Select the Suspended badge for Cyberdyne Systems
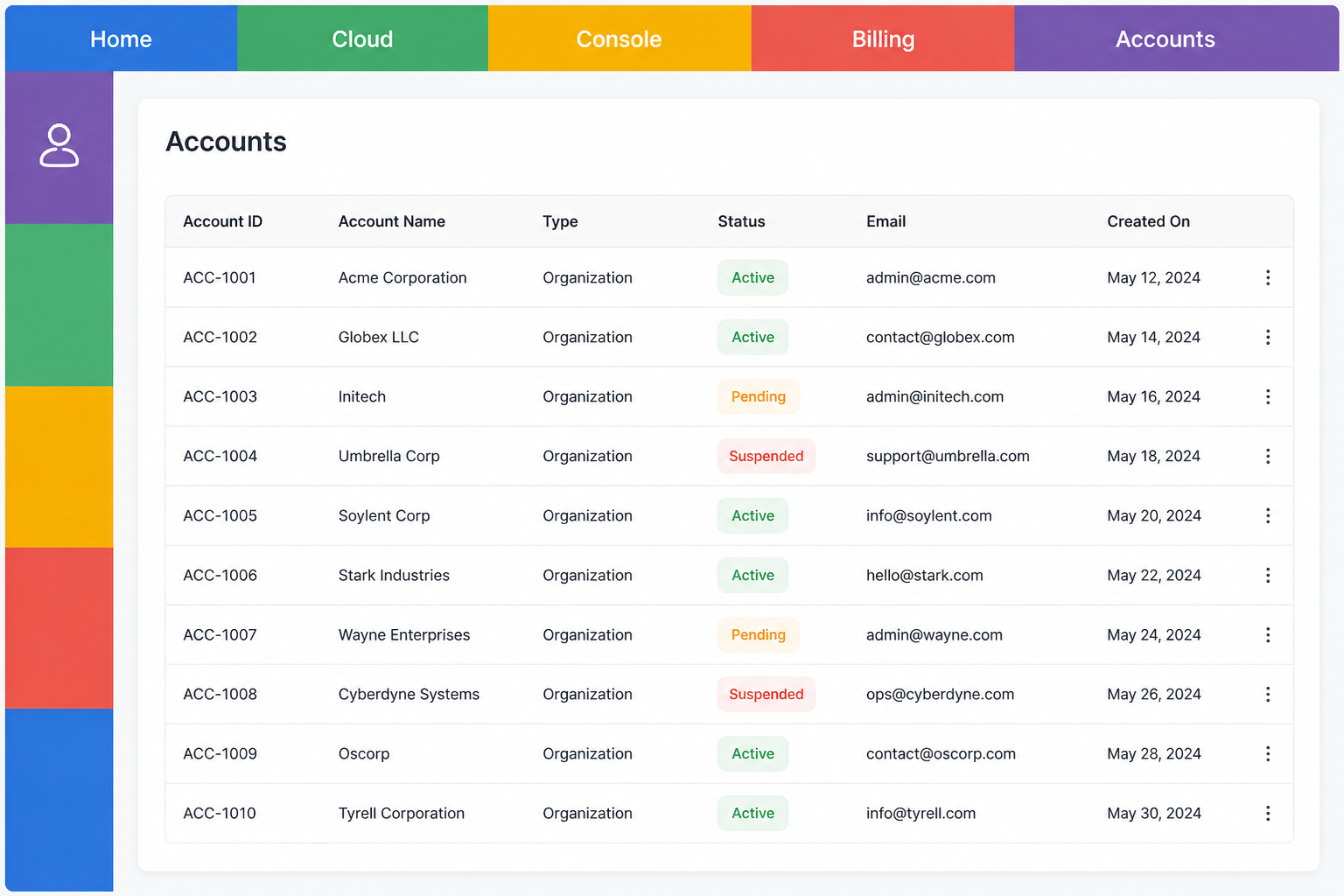The width and height of the screenshot is (1344, 896). pos(766,694)
